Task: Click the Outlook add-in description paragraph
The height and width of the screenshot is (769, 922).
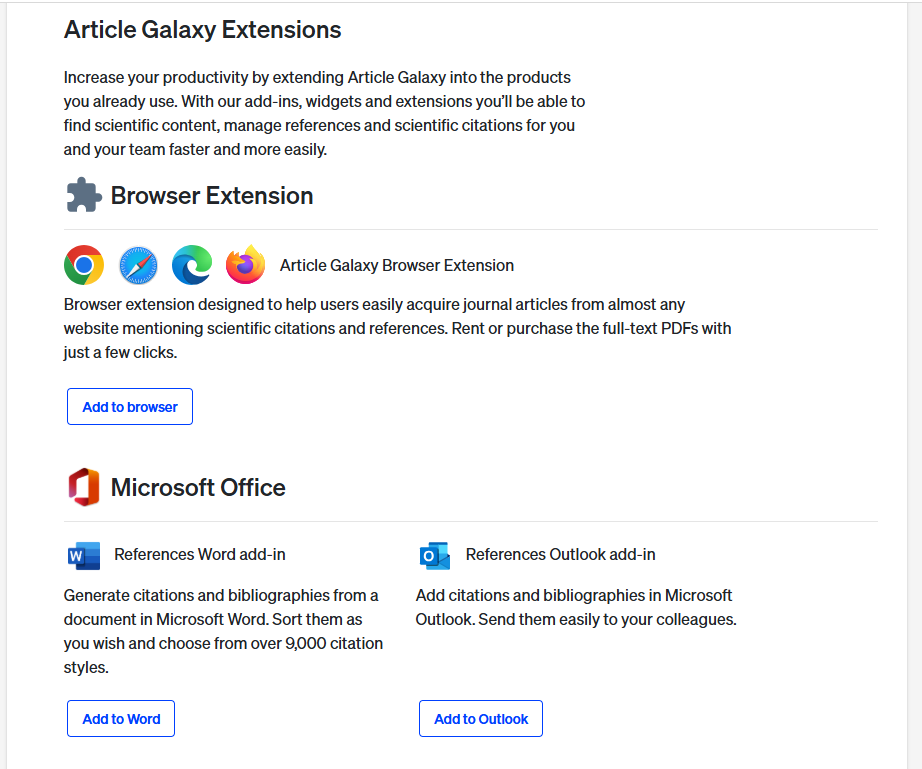Action: (x=575, y=607)
